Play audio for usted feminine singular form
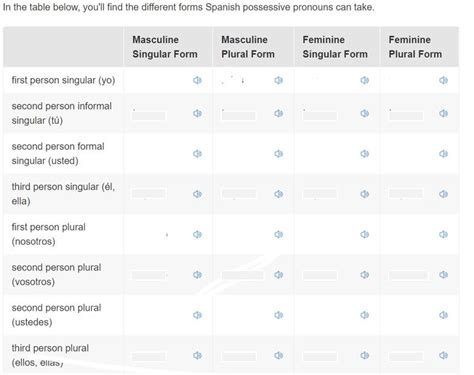The width and height of the screenshot is (474, 375). [365, 154]
